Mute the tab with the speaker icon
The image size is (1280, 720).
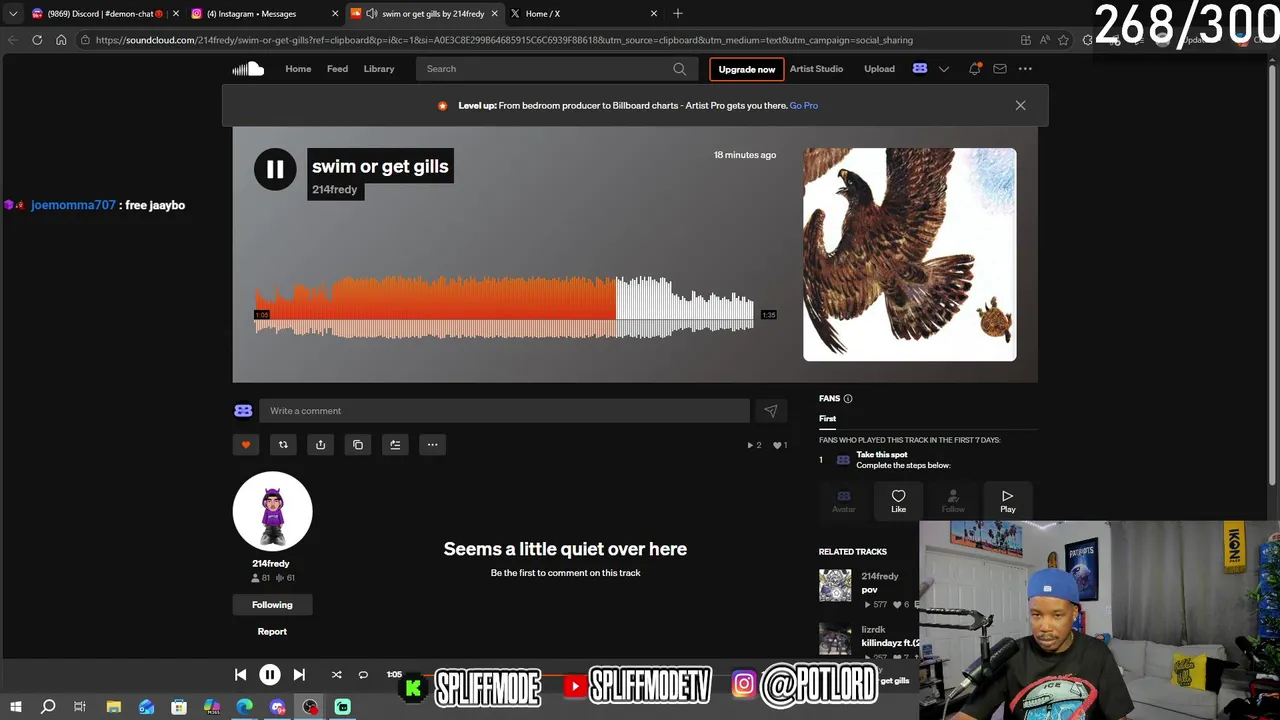tap(372, 14)
